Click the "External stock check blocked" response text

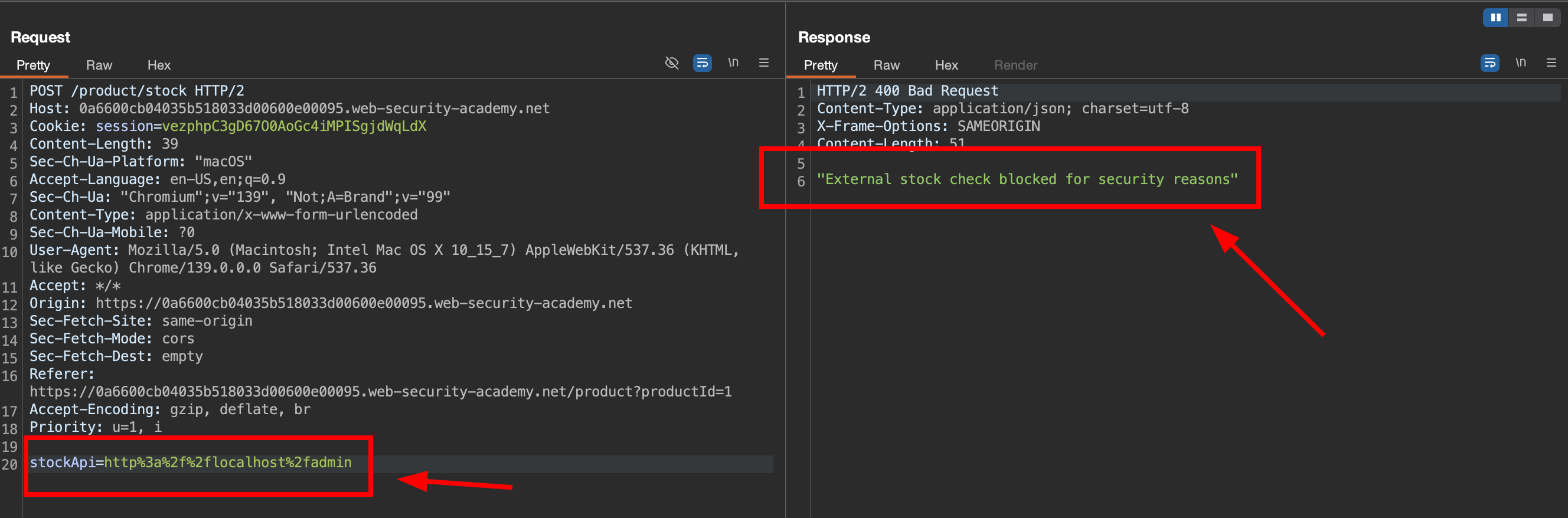click(x=1026, y=179)
